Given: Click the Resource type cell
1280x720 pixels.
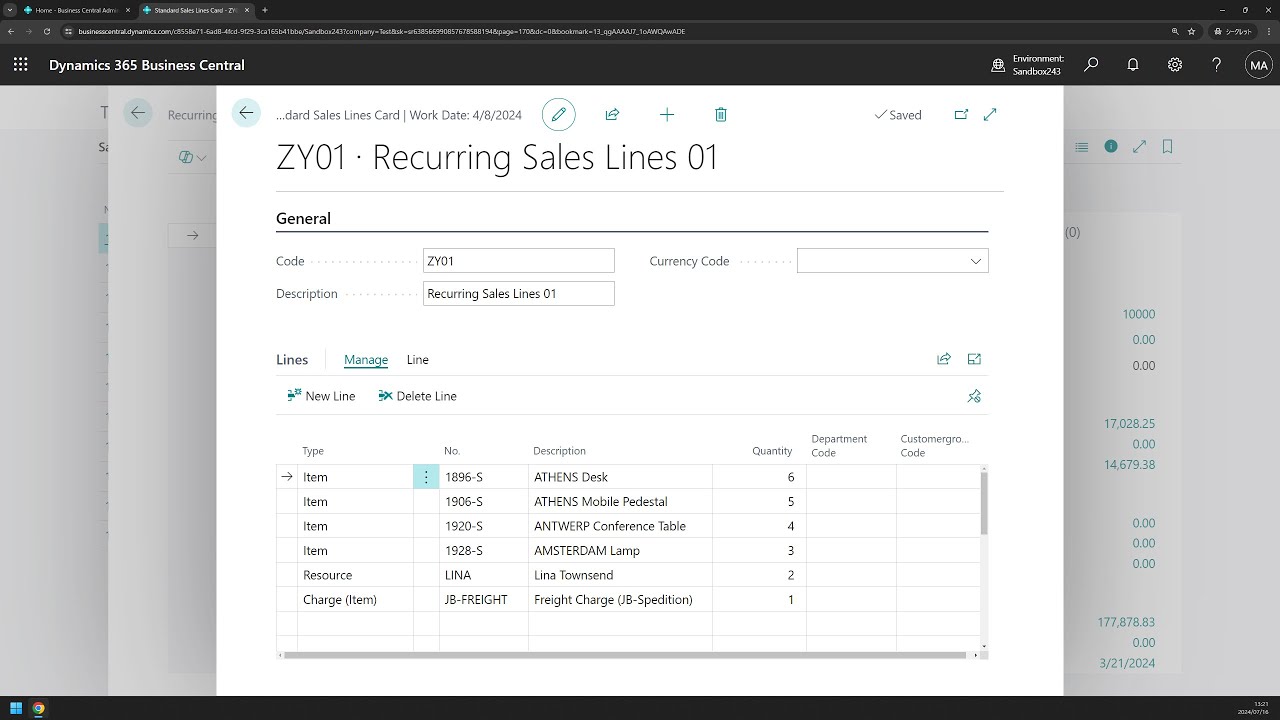Looking at the screenshot, I should click(356, 575).
